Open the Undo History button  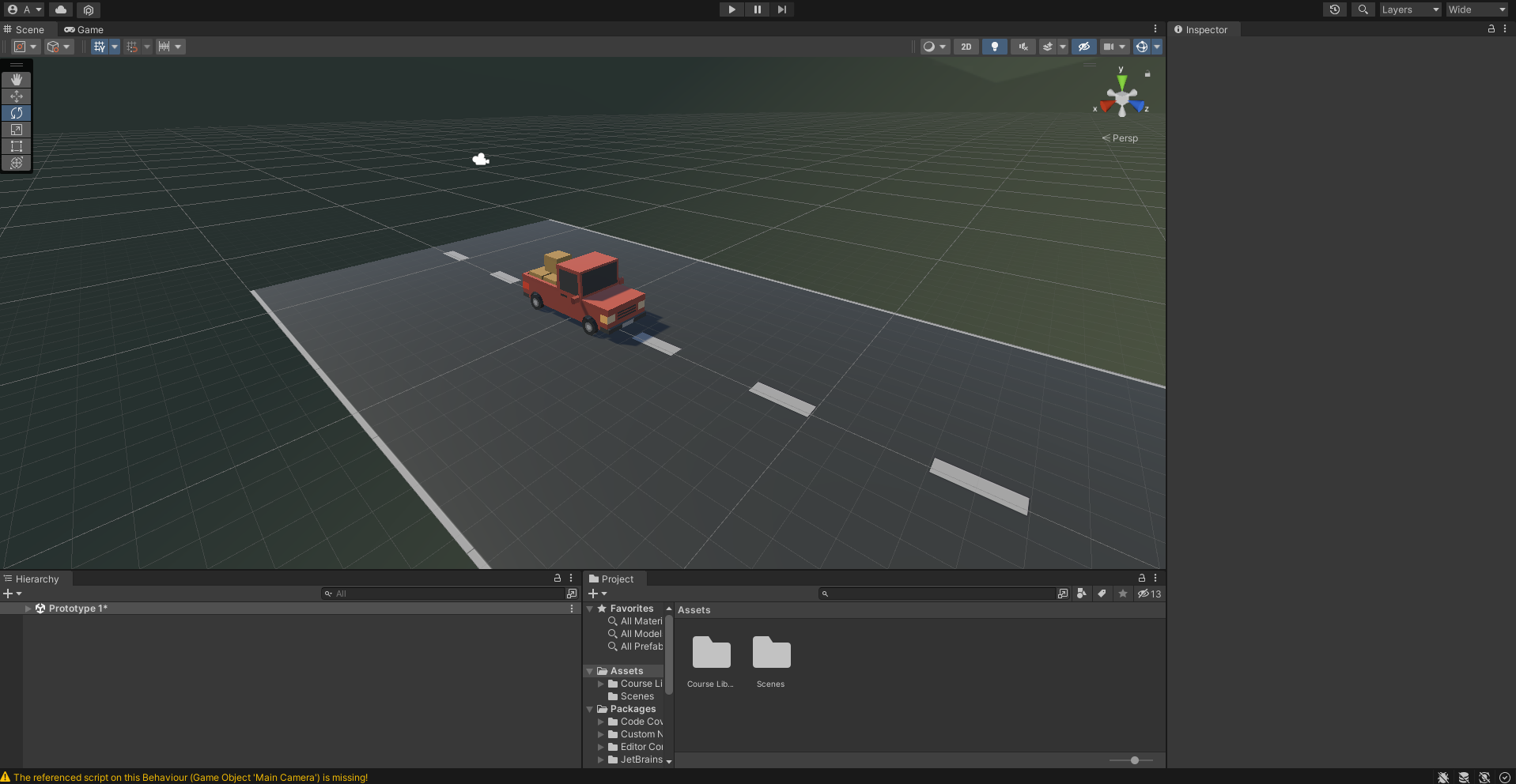(1335, 9)
